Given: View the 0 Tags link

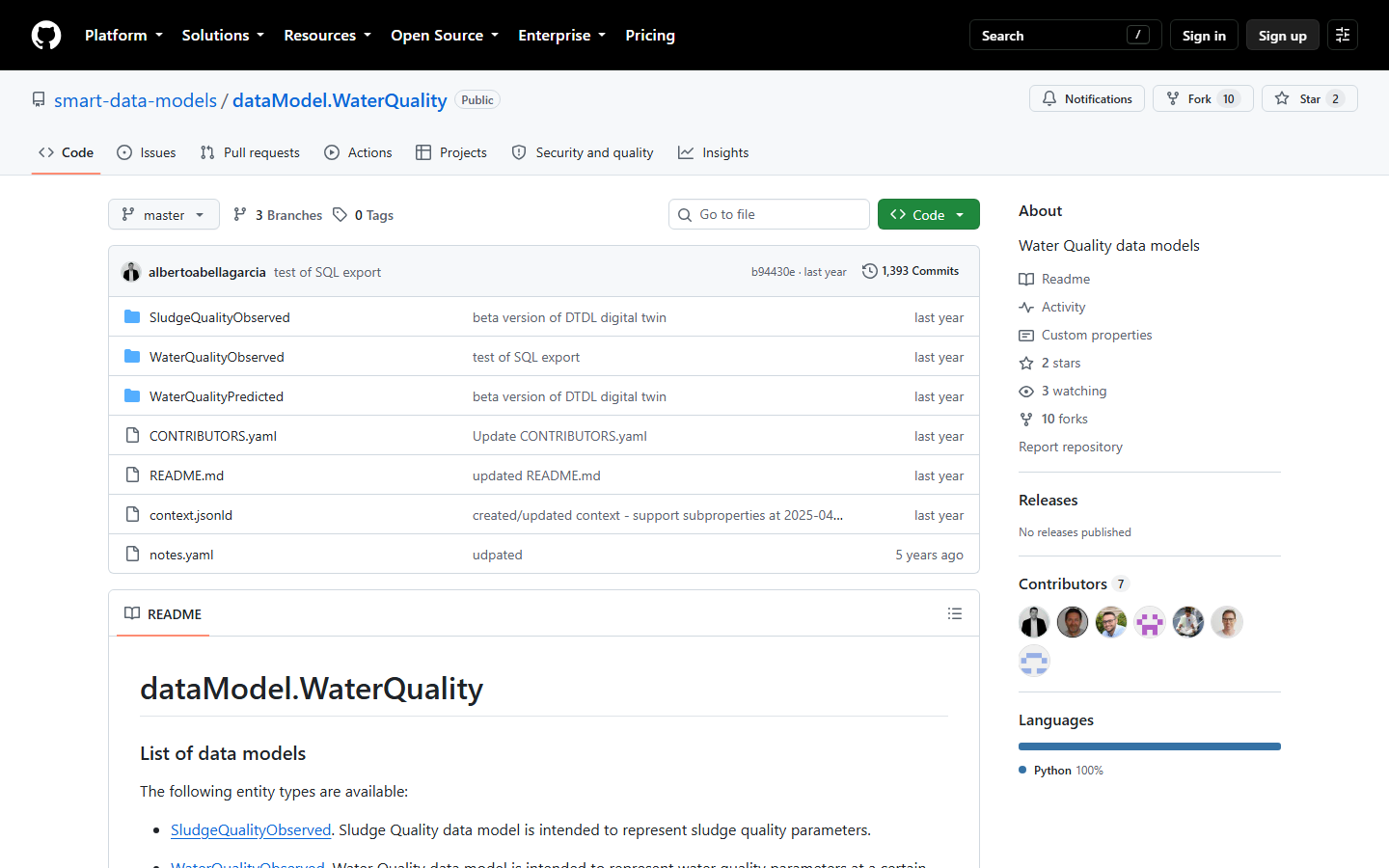Looking at the screenshot, I should coord(364,214).
